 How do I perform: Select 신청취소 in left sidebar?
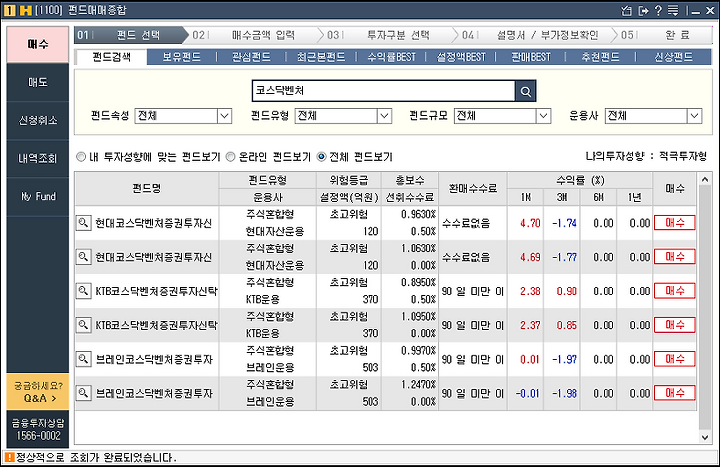[x=38, y=120]
